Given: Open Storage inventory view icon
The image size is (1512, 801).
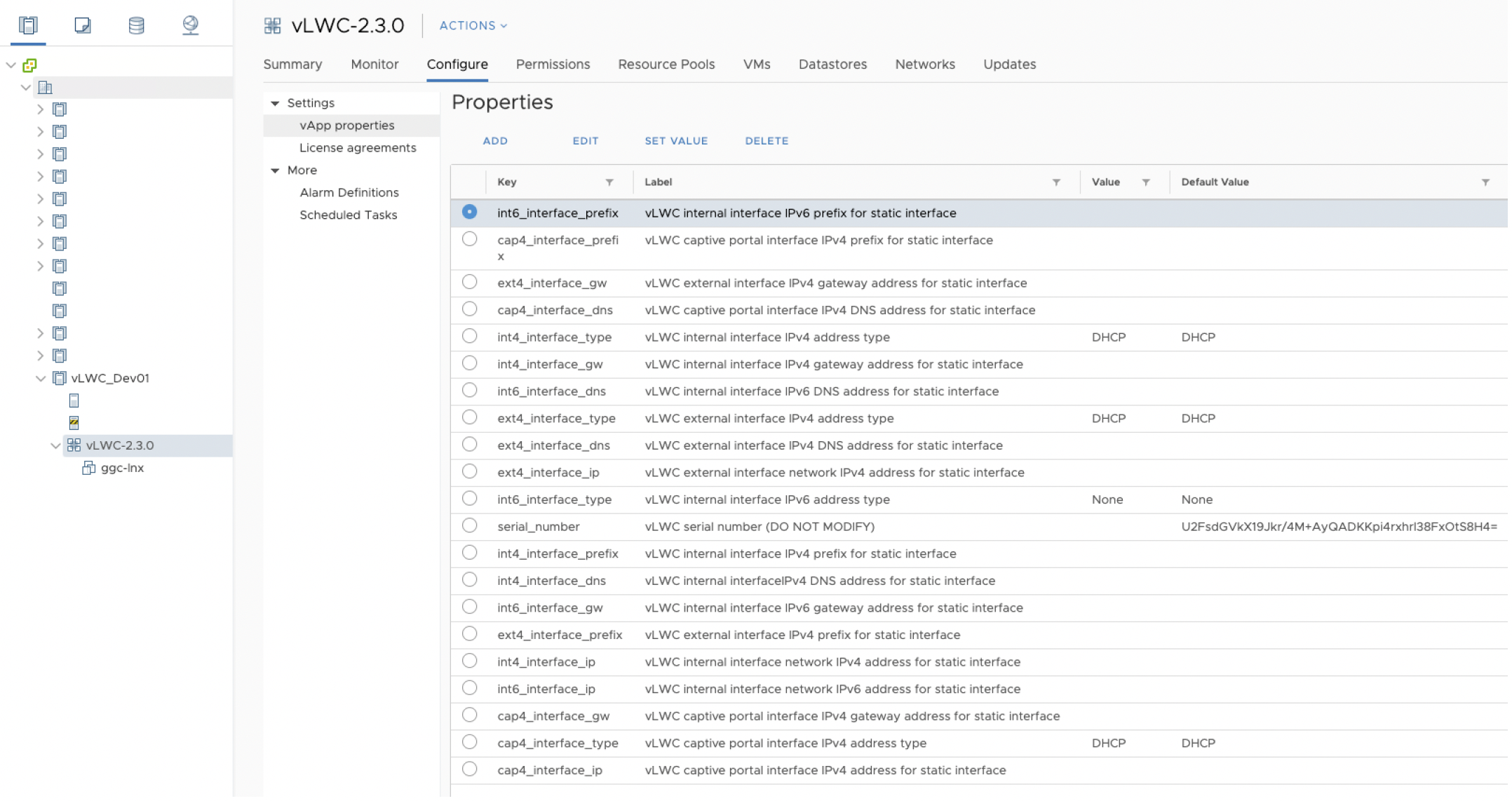Looking at the screenshot, I should (x=136, y=26).
